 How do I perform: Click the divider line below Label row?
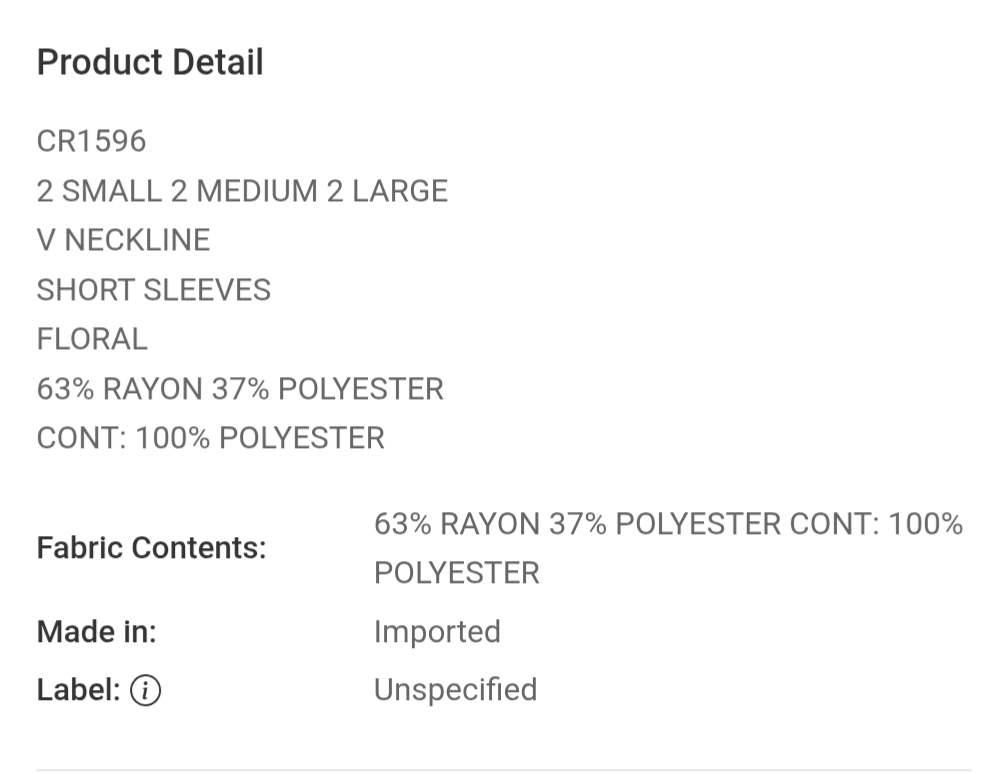point(504,770)
